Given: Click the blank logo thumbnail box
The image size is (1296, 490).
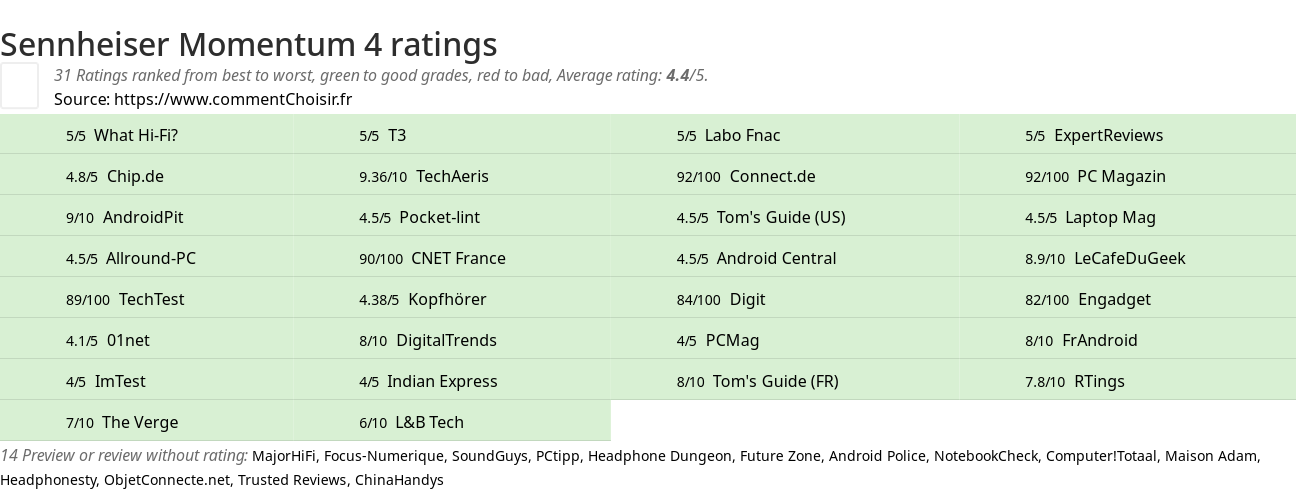Looking at the screenshot, I should (x=19, y=85).
